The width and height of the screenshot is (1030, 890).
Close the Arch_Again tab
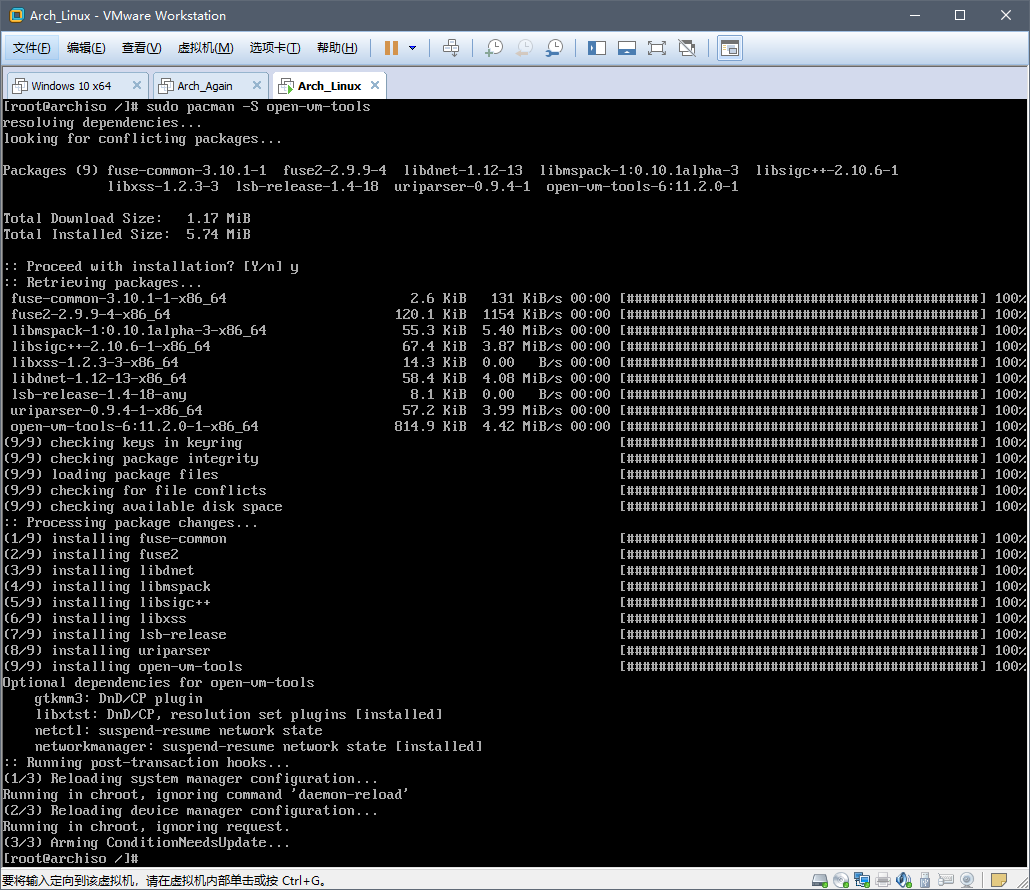(257, 85)
